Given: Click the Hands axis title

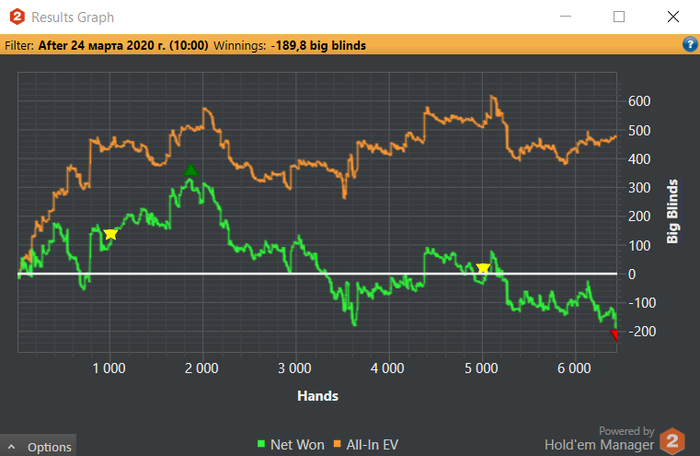Looking at the screenshot, I should (318, 396).
